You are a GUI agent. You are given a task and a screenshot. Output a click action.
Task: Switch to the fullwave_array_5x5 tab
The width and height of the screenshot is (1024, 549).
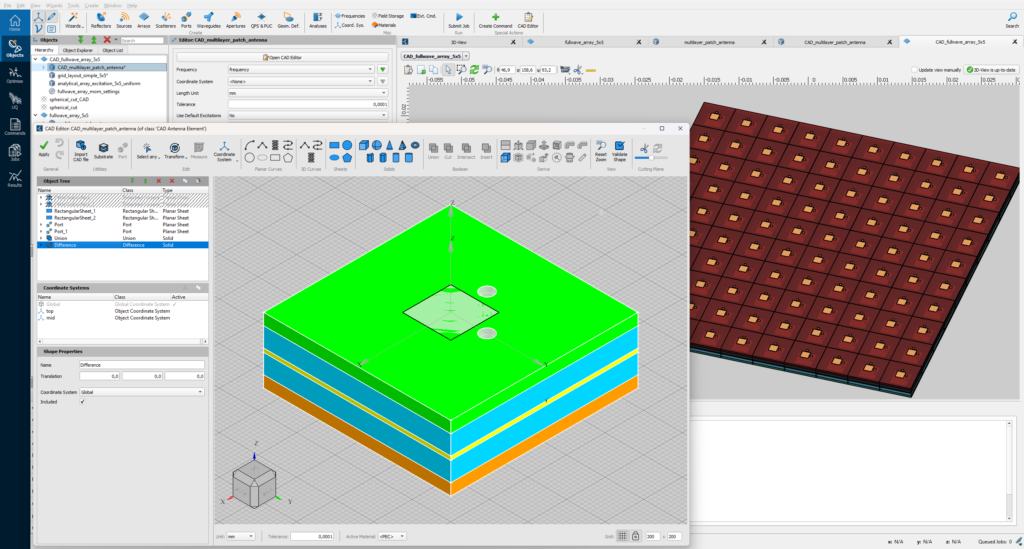[x=584, y=42]
